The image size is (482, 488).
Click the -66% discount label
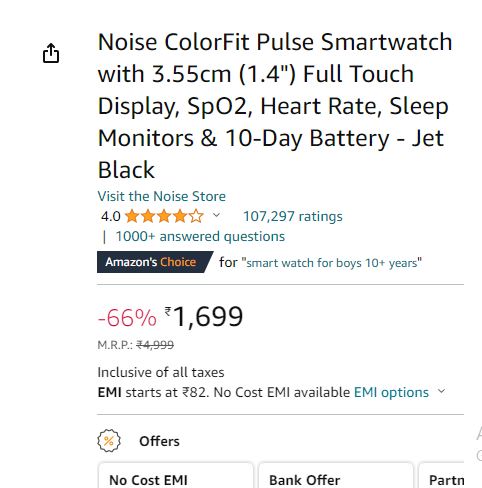[x=127, y=317]
